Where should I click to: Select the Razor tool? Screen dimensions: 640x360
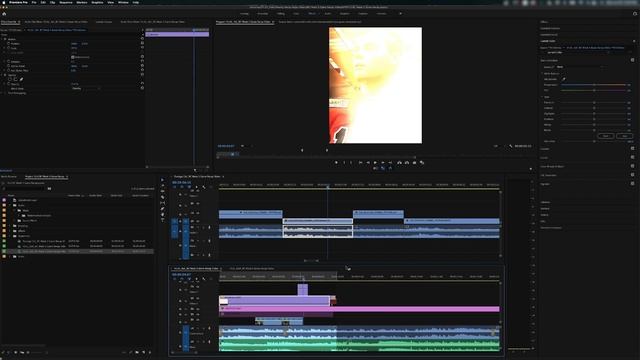[162, 197]
